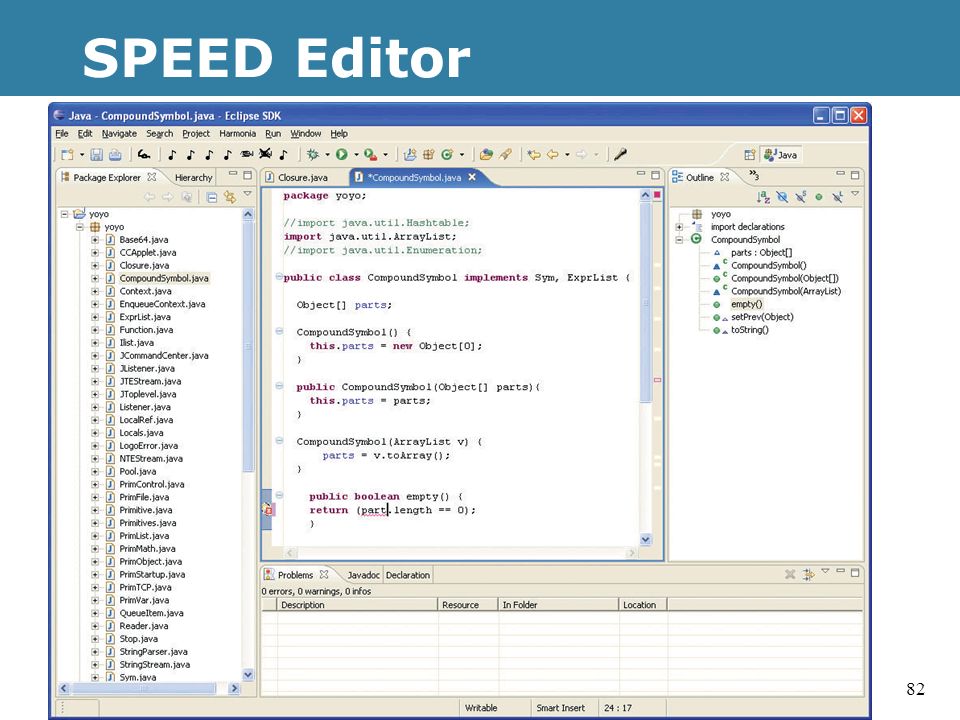Open the Debug dropdown arrow
960x720 pixels.
327,155
